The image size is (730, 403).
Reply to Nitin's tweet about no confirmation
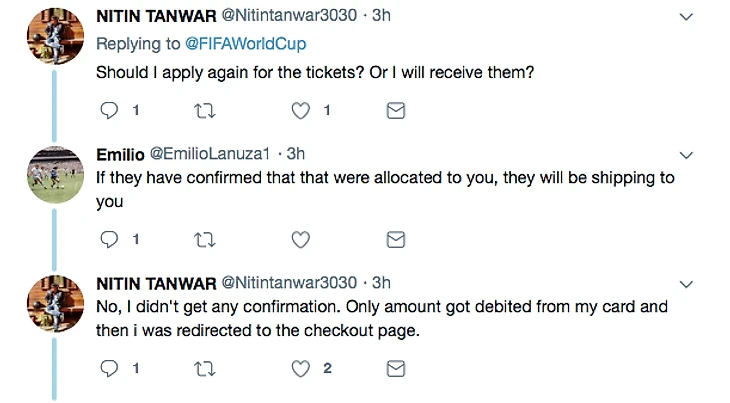click(111, 369)
